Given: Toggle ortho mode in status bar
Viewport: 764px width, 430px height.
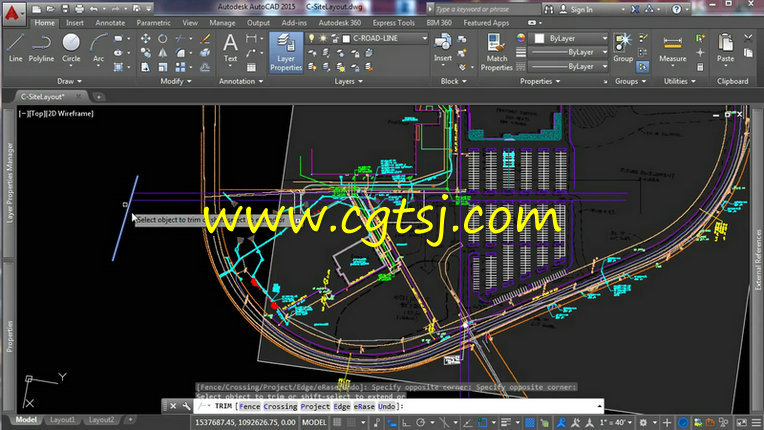Looking at the screenshot, I should coord(405,422).
